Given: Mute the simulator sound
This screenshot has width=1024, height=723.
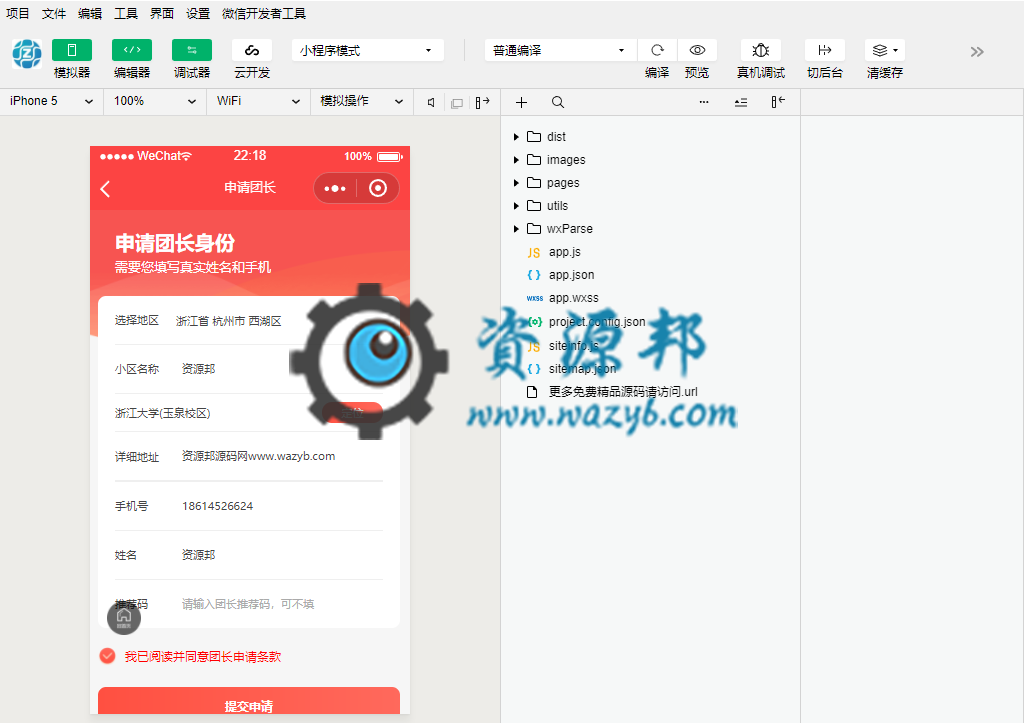Looking at the screenshot, I should click(x=431, y=103).
